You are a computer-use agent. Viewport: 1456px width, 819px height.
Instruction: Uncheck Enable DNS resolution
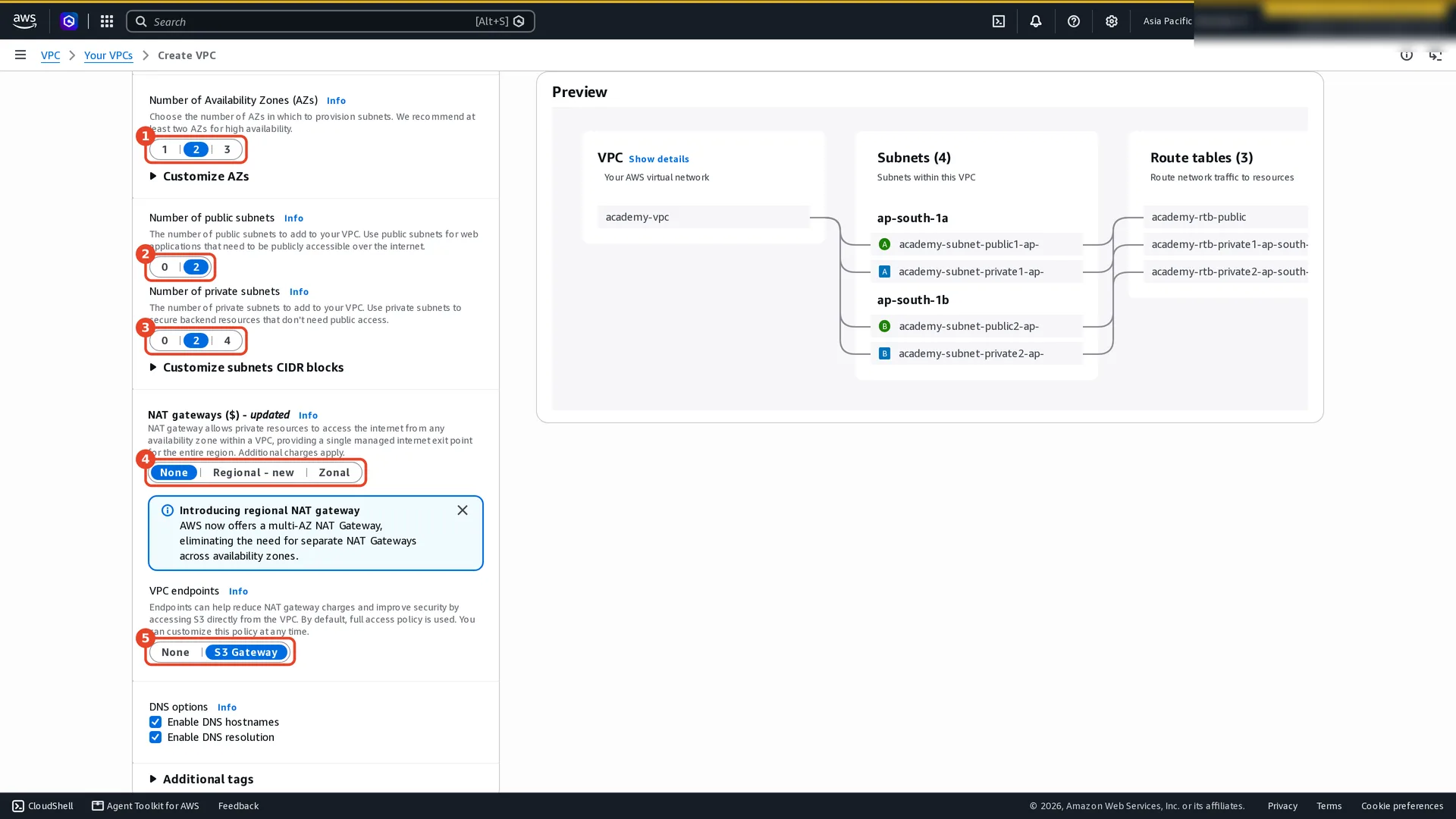tap(155, 737)
